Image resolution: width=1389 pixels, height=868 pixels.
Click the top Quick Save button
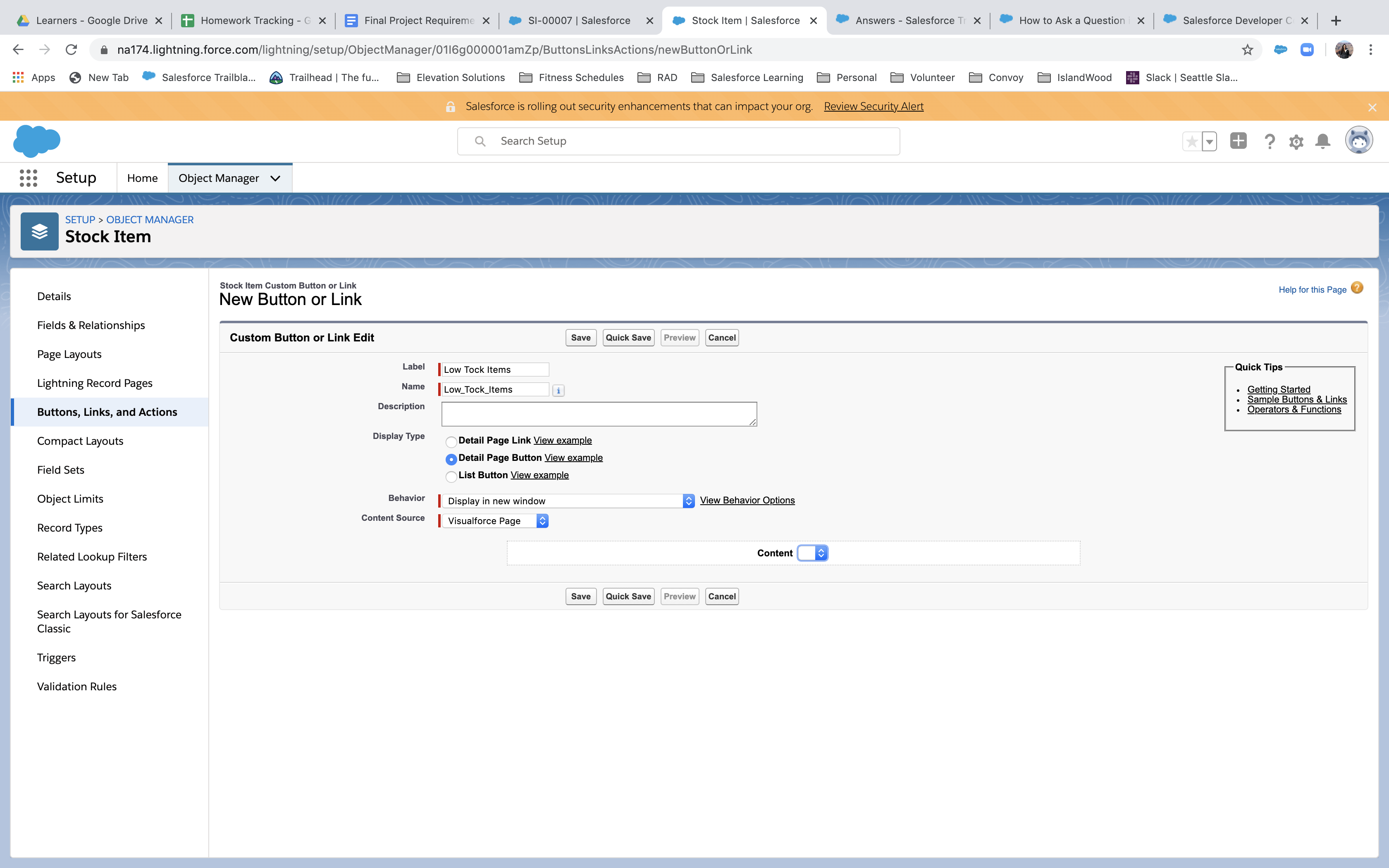[628, 338]
